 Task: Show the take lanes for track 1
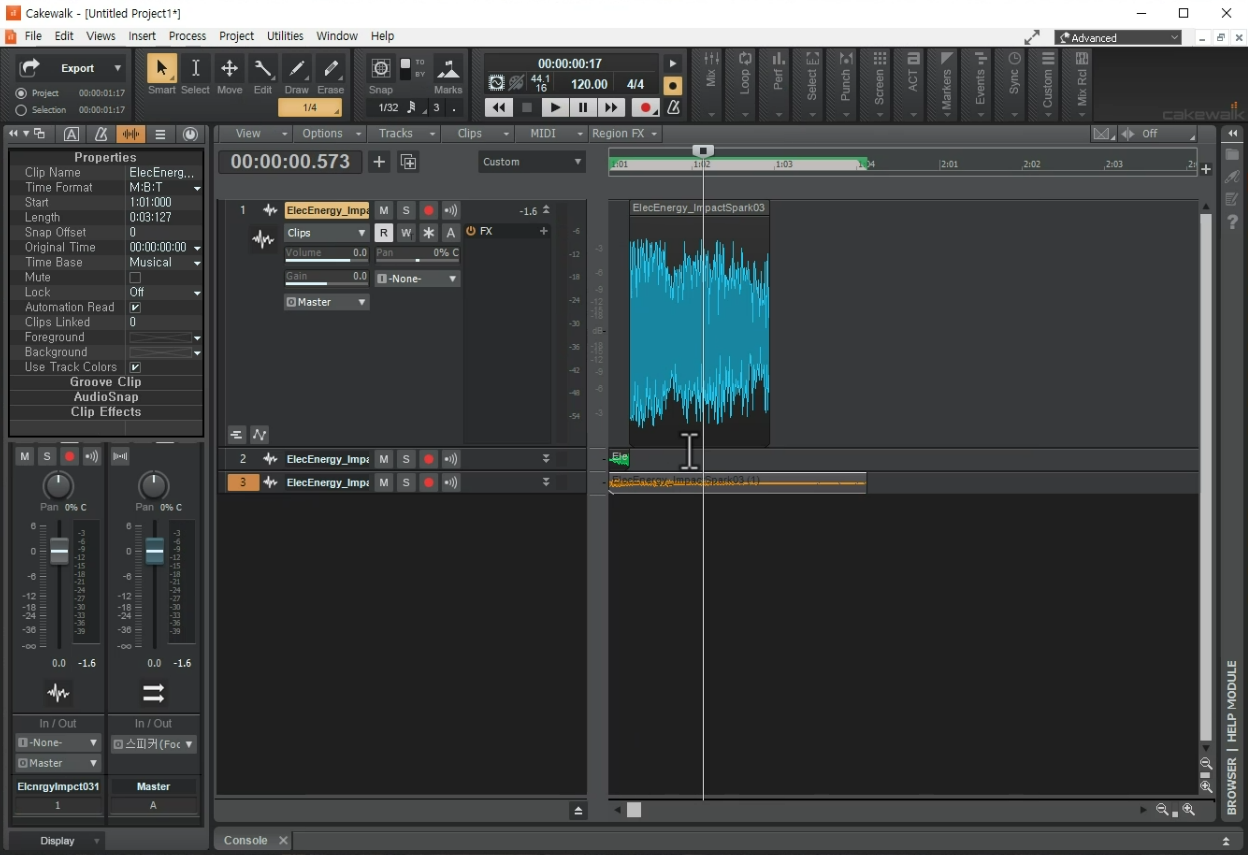click(x=236, y=435)
